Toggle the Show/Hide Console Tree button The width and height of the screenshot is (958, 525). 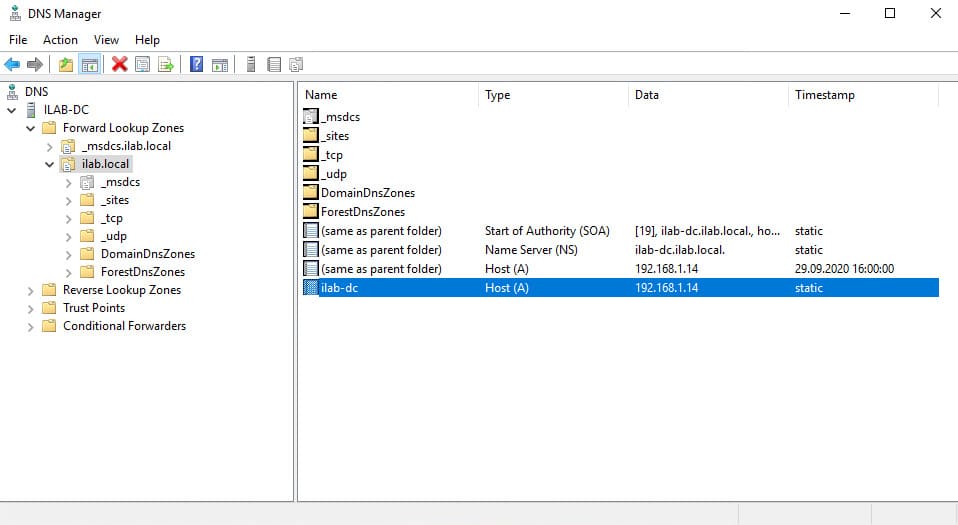[90, 65]
